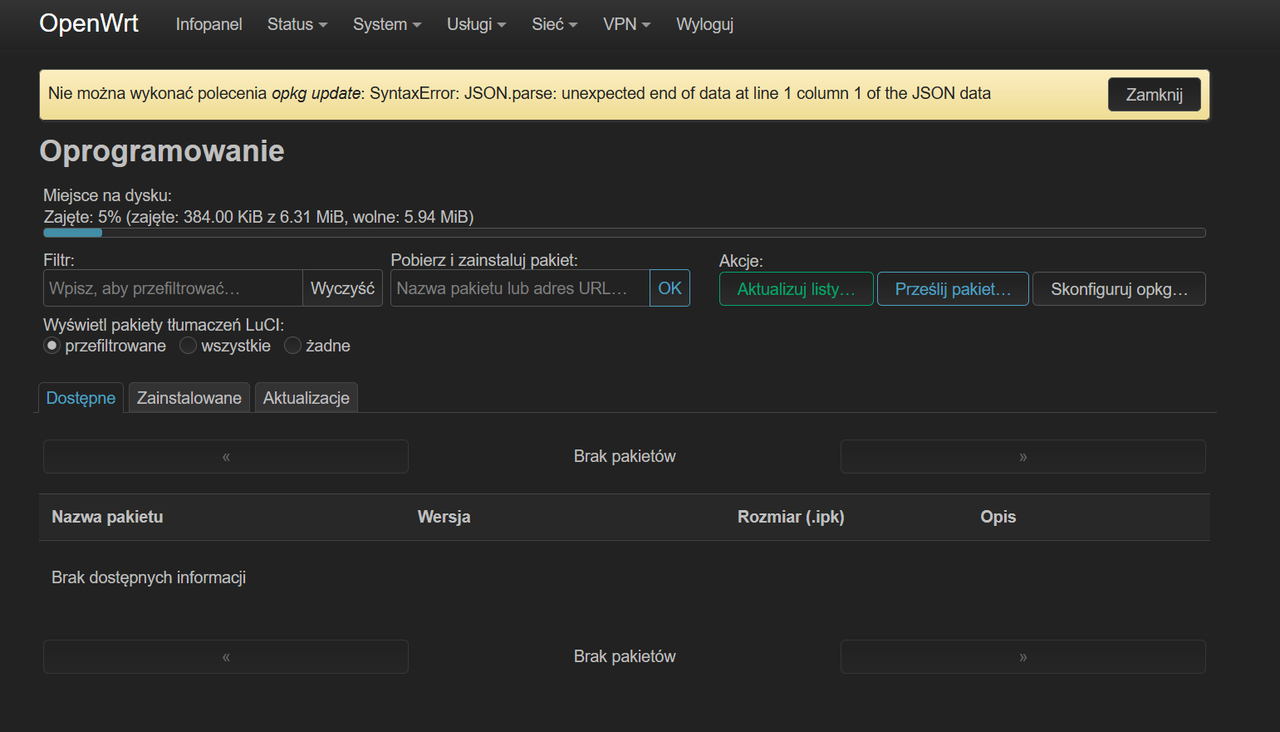Click the top next page » button
Viewport: 1280px width, 732px height.
pos(1023,456)
